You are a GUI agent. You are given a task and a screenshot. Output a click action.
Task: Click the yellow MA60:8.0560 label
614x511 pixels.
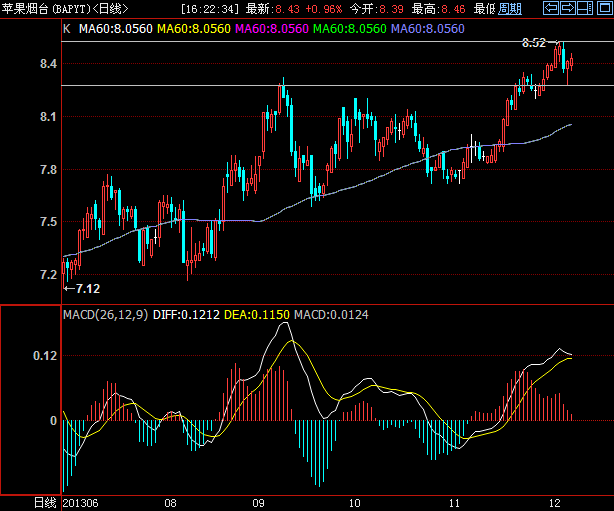point(194,29)
